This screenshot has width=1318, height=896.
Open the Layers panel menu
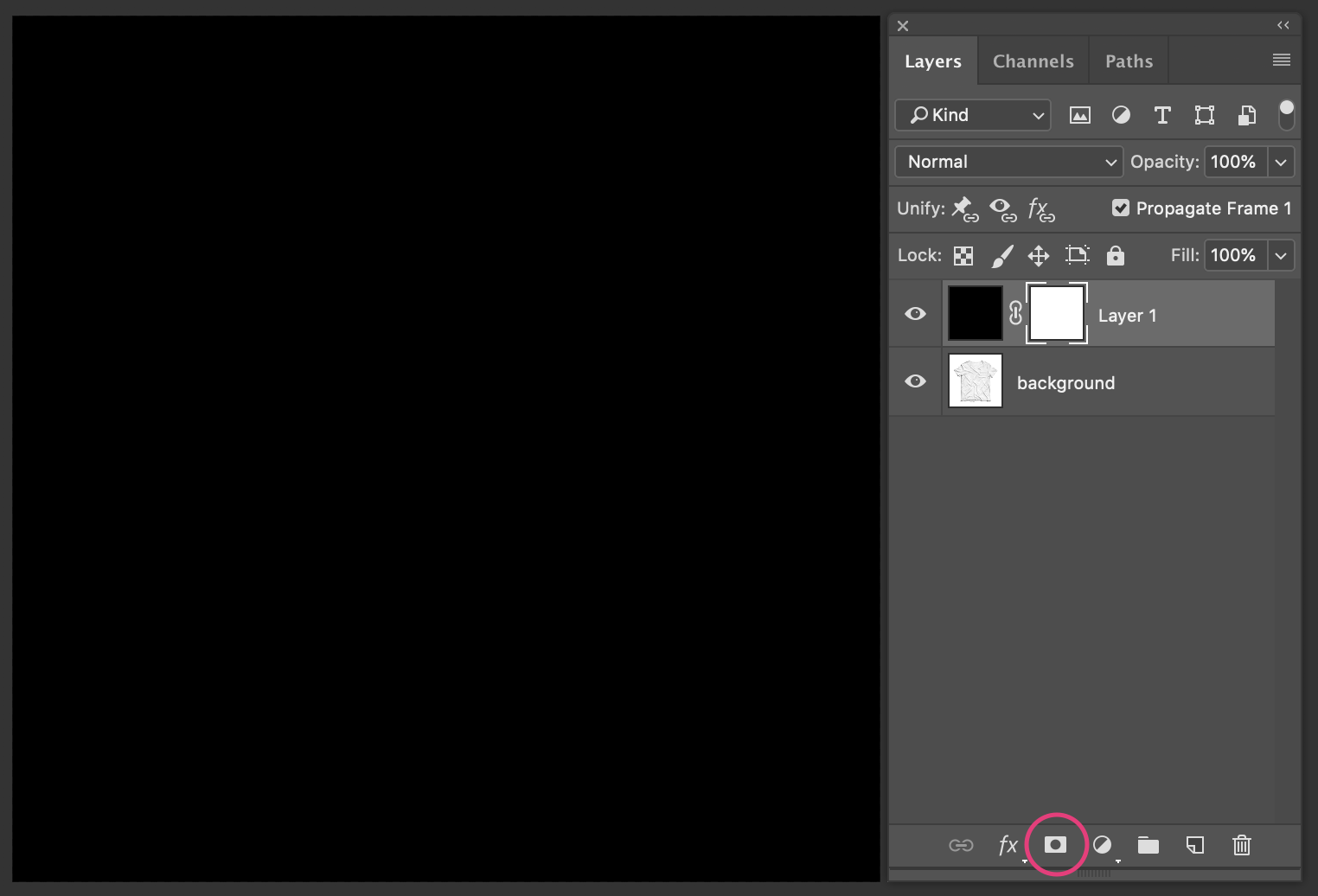[1281, 60]
